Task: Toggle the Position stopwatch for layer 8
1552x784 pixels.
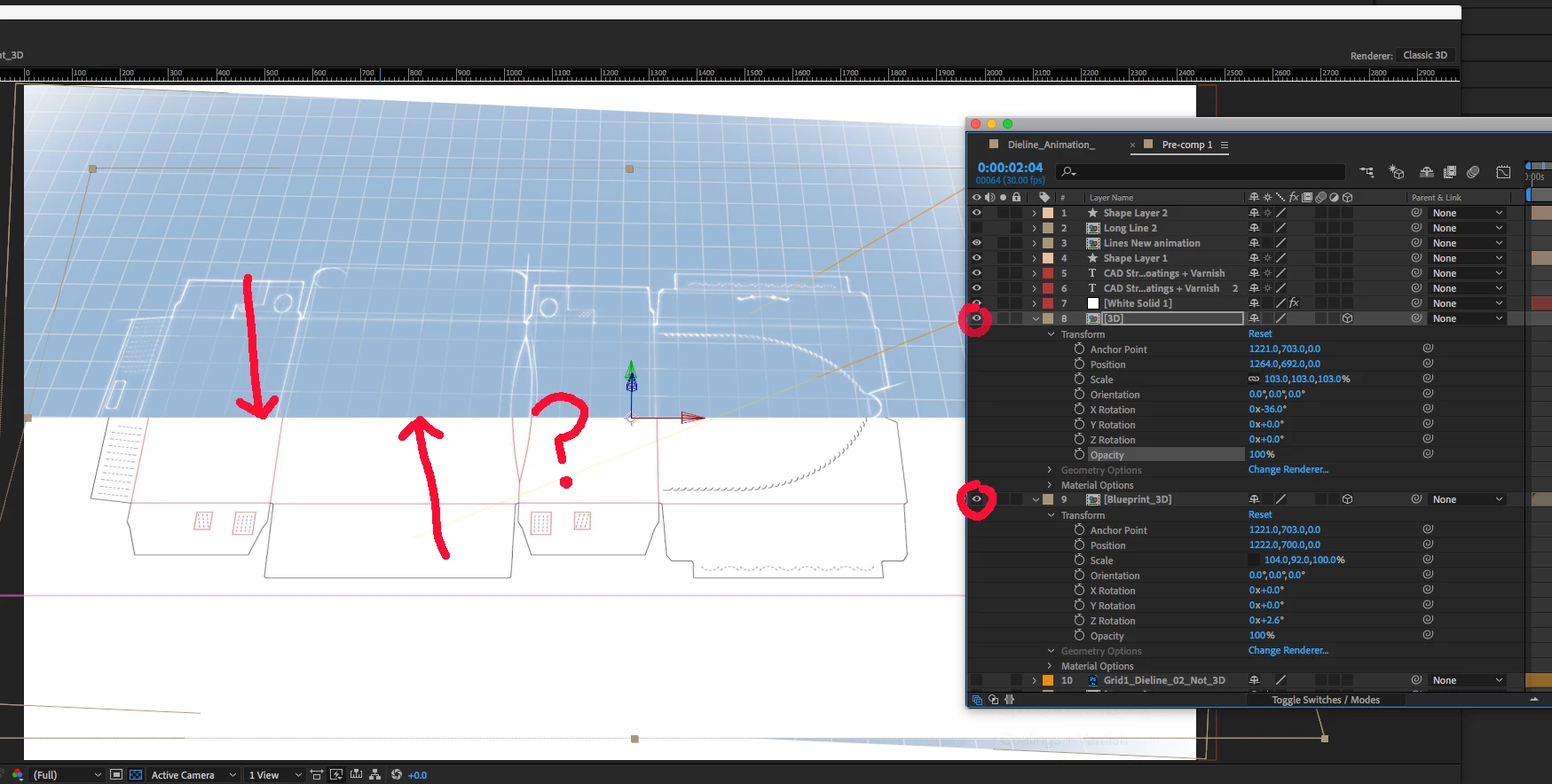Action: (x=1079, y=364)
